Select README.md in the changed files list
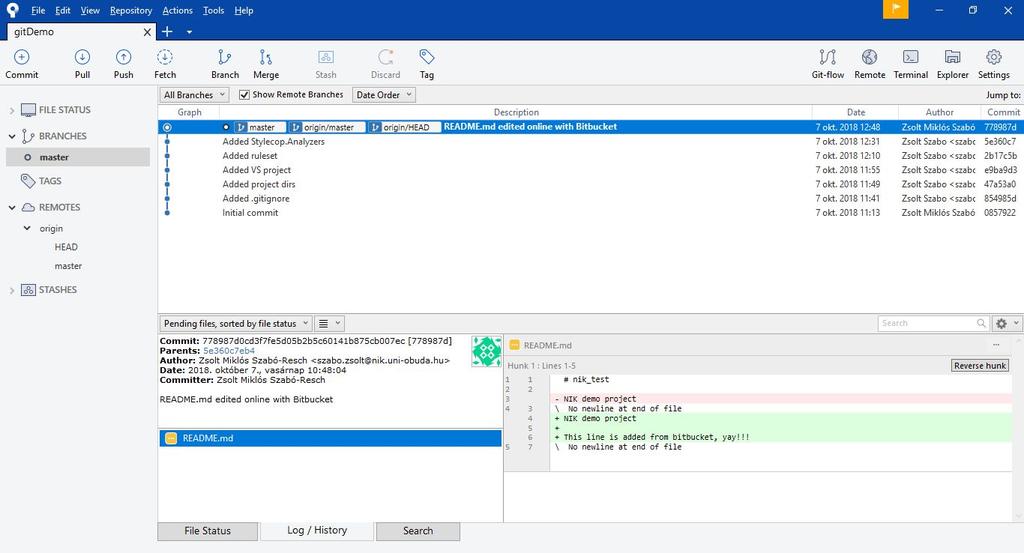The width and height of the screenshot is (1024, 553). click(x=330, y=438)
